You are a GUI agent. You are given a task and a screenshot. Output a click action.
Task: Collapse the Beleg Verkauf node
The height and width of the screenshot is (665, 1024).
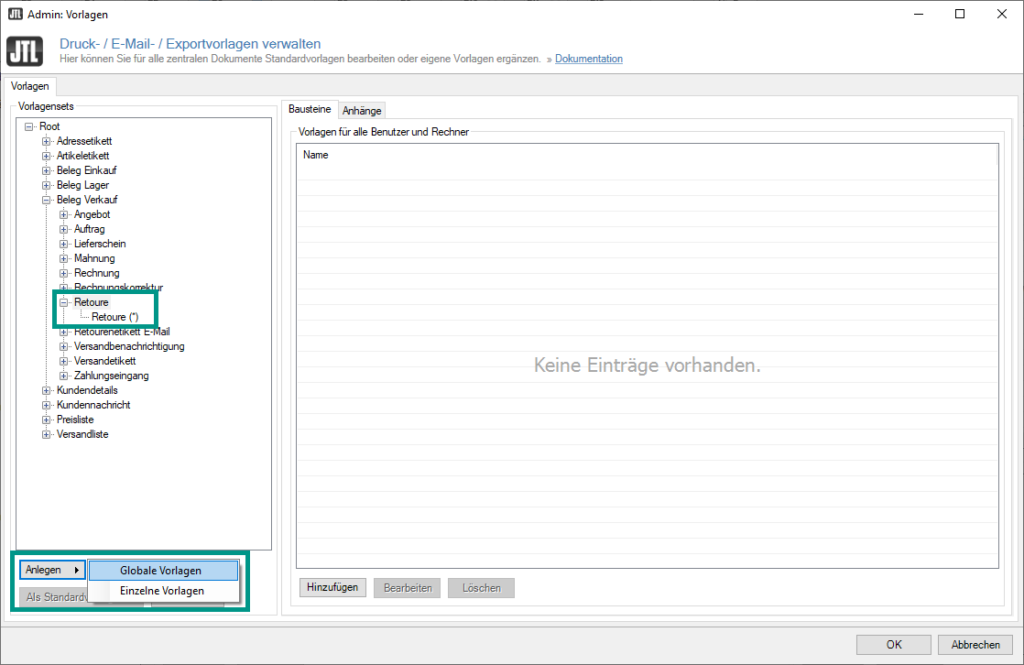[46, 200]
